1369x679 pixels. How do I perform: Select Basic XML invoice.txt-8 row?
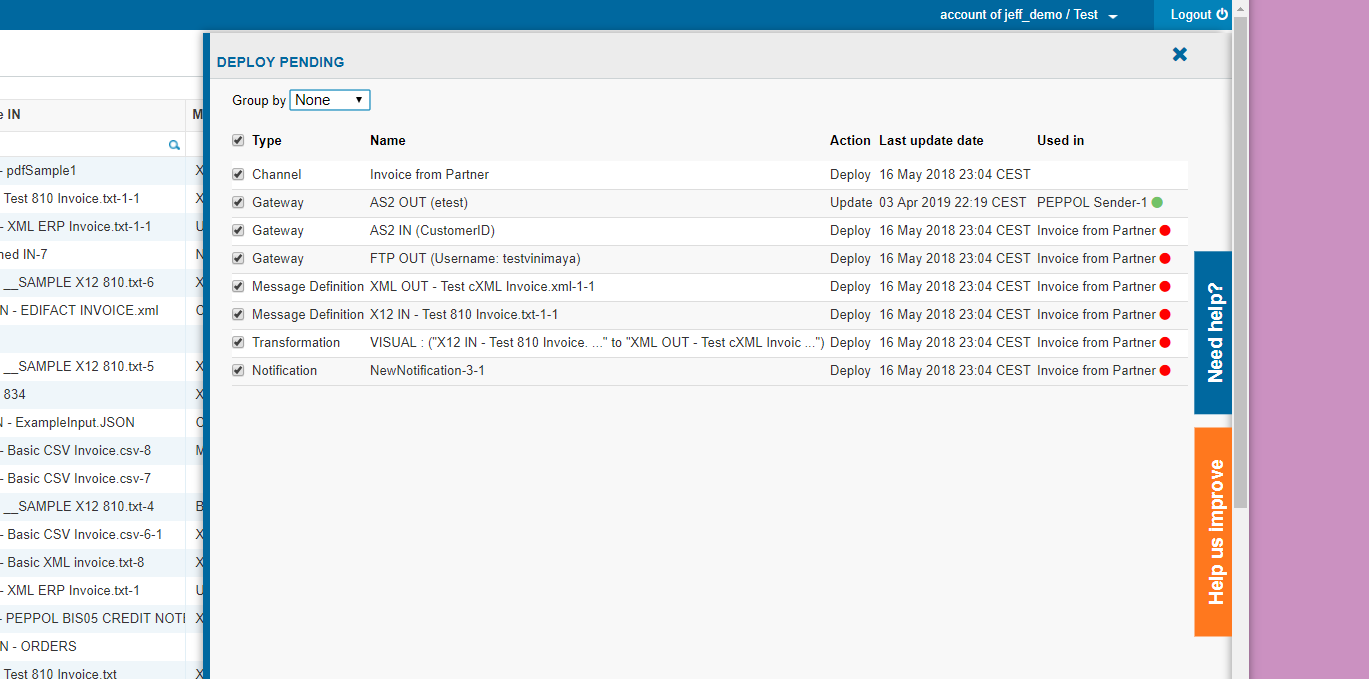92,562
